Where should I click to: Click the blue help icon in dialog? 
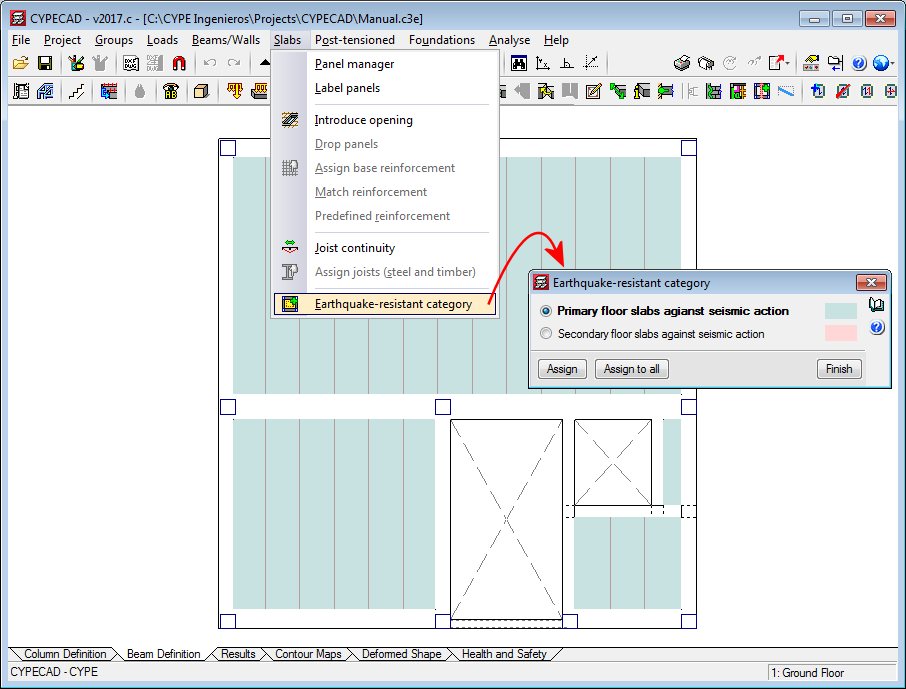click(x=876, y=328)
